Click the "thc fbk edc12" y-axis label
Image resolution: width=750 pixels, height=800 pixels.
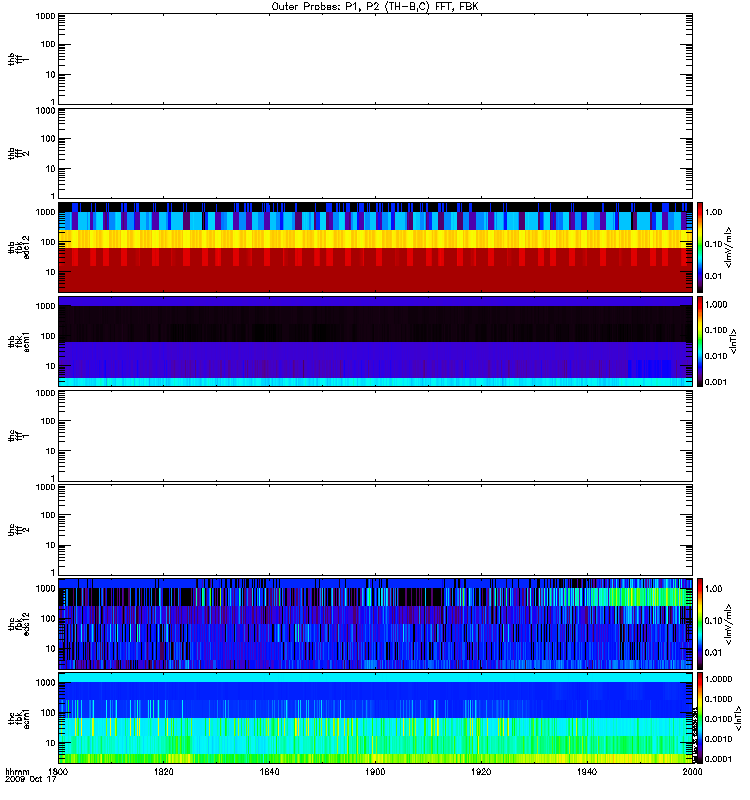pos(18,623)
